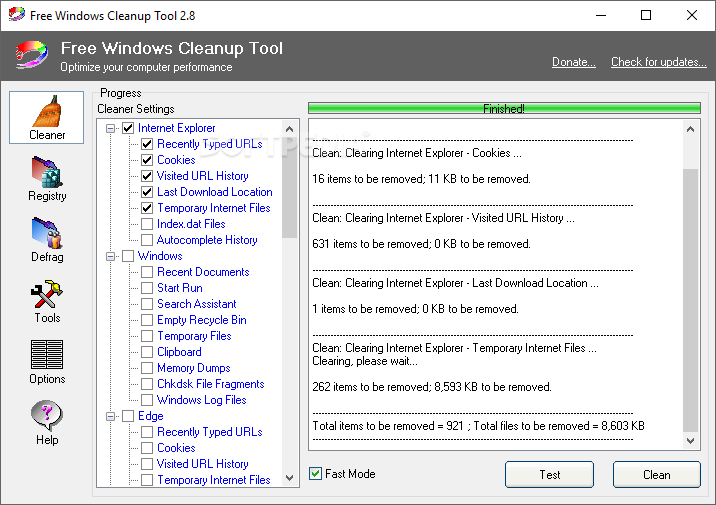Select Windows Log Files tree item
The width and height of the screenshot is (716, 505).
click(x=201, y=400)
